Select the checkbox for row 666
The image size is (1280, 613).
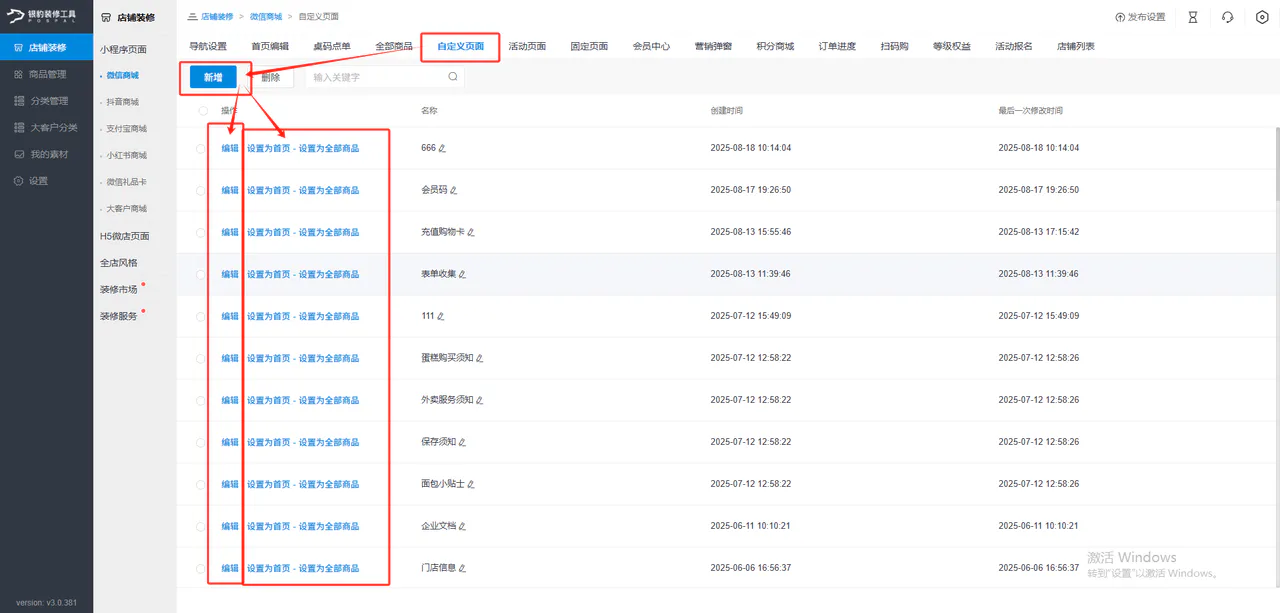point(203,148)
